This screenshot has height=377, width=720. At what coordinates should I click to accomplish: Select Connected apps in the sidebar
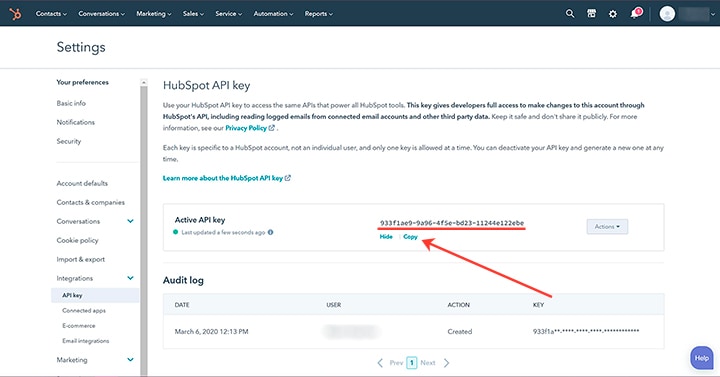coord(84,311)
